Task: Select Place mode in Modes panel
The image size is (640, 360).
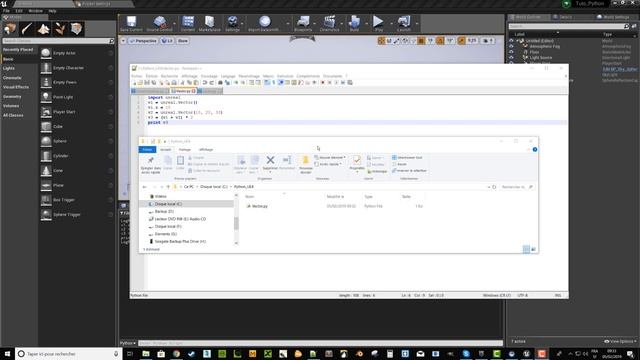Action: click(x=10, y=29)
